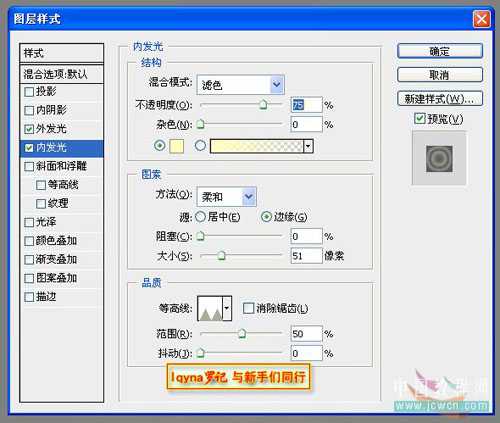
Task: Click the 阻塞 value field
Action: coord(306,236)
